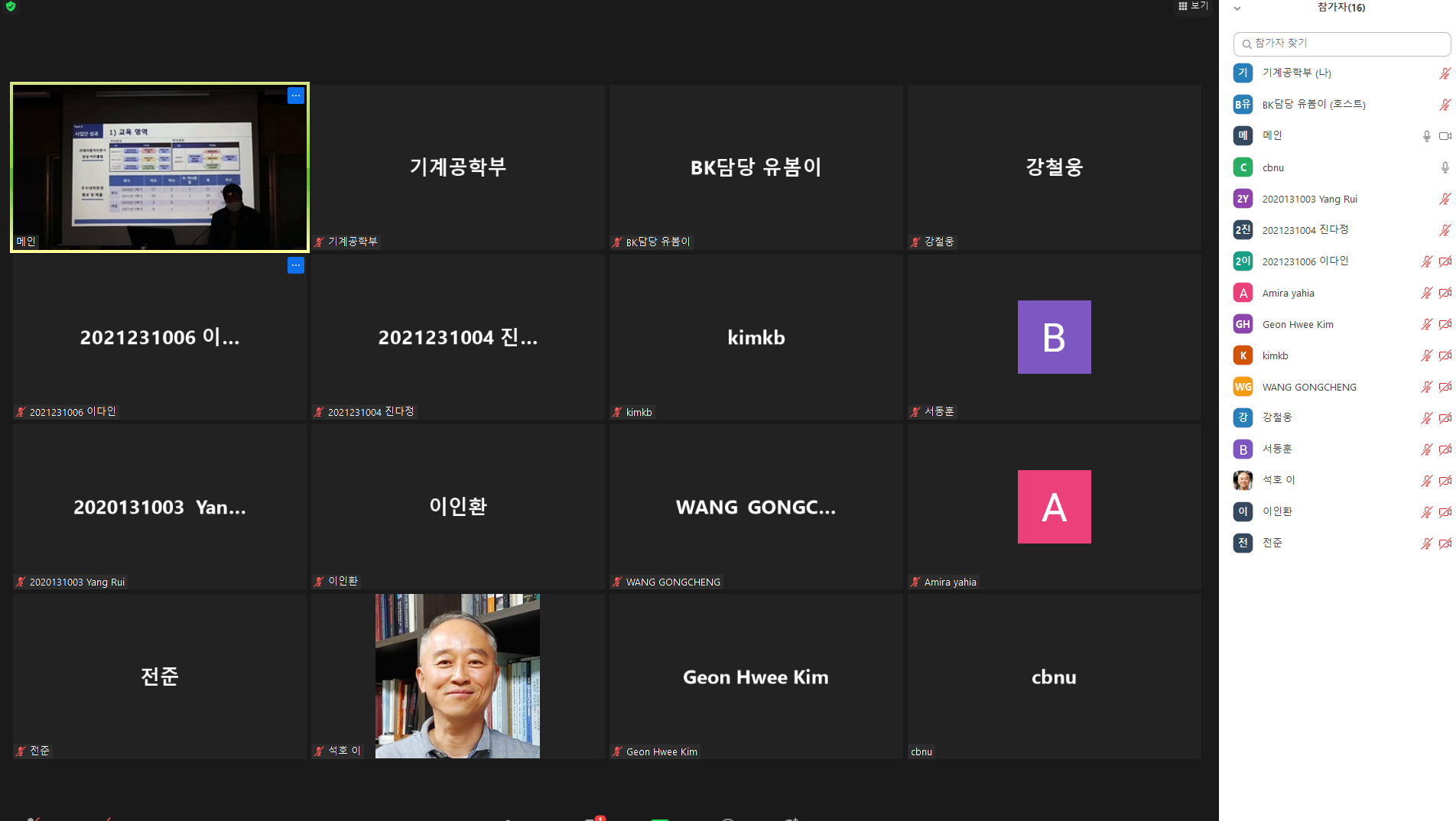This screenshot has height=821, width=1456.
Task: Open the 보기 view layout menu
Action: [x=1193, y=6]
